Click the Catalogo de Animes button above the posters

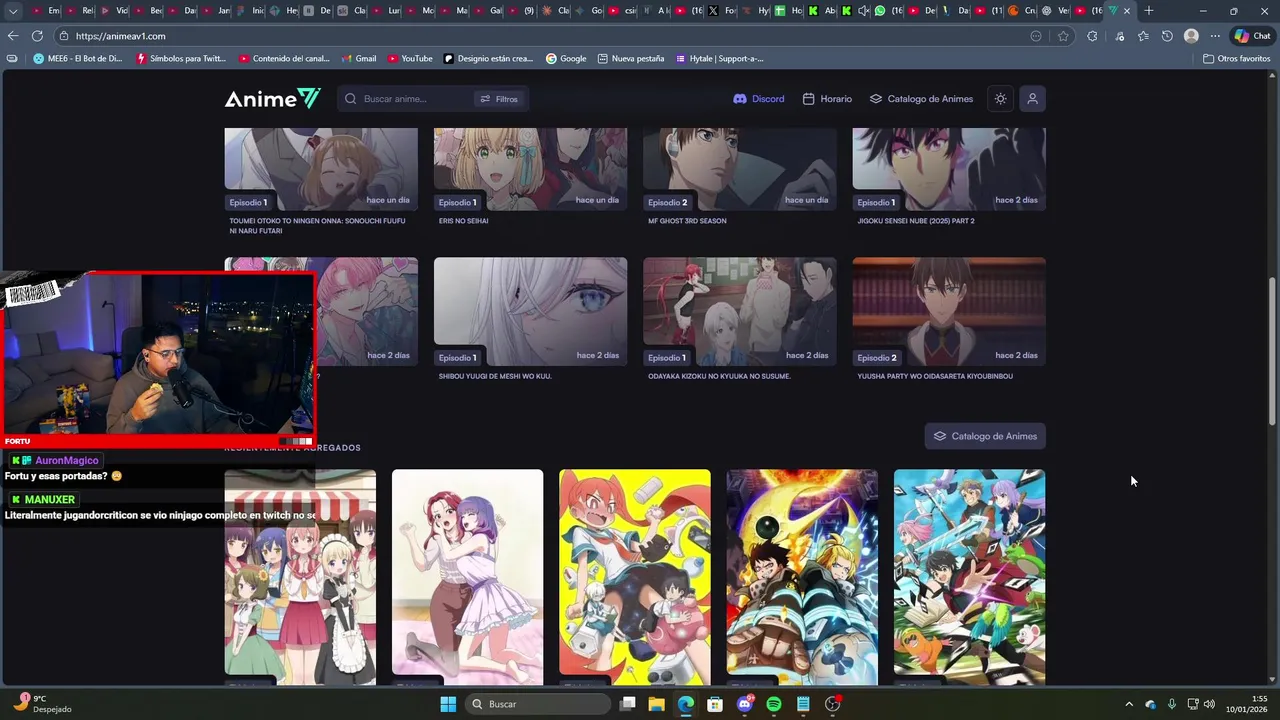pos(985,436)
